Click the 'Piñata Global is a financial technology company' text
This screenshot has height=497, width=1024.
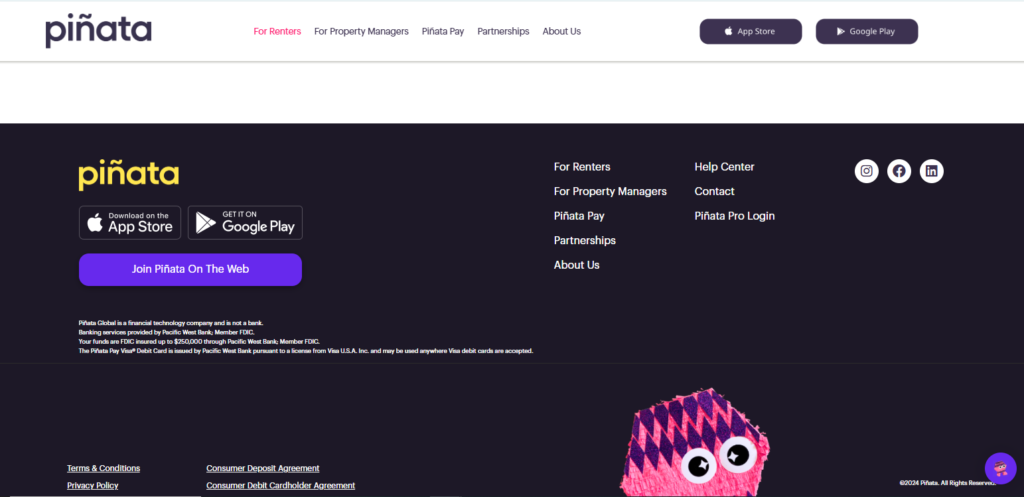tap(171, 323)
